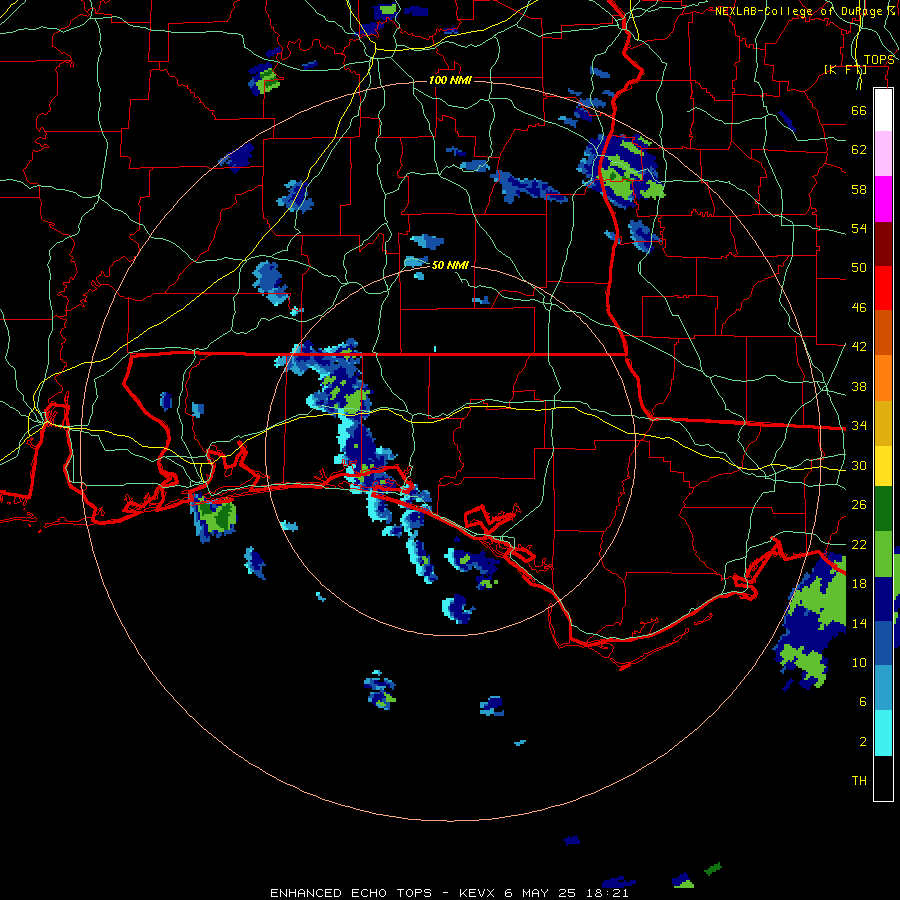Click the legend value '54'
The image size is (900, 900).
coord(859,228)
